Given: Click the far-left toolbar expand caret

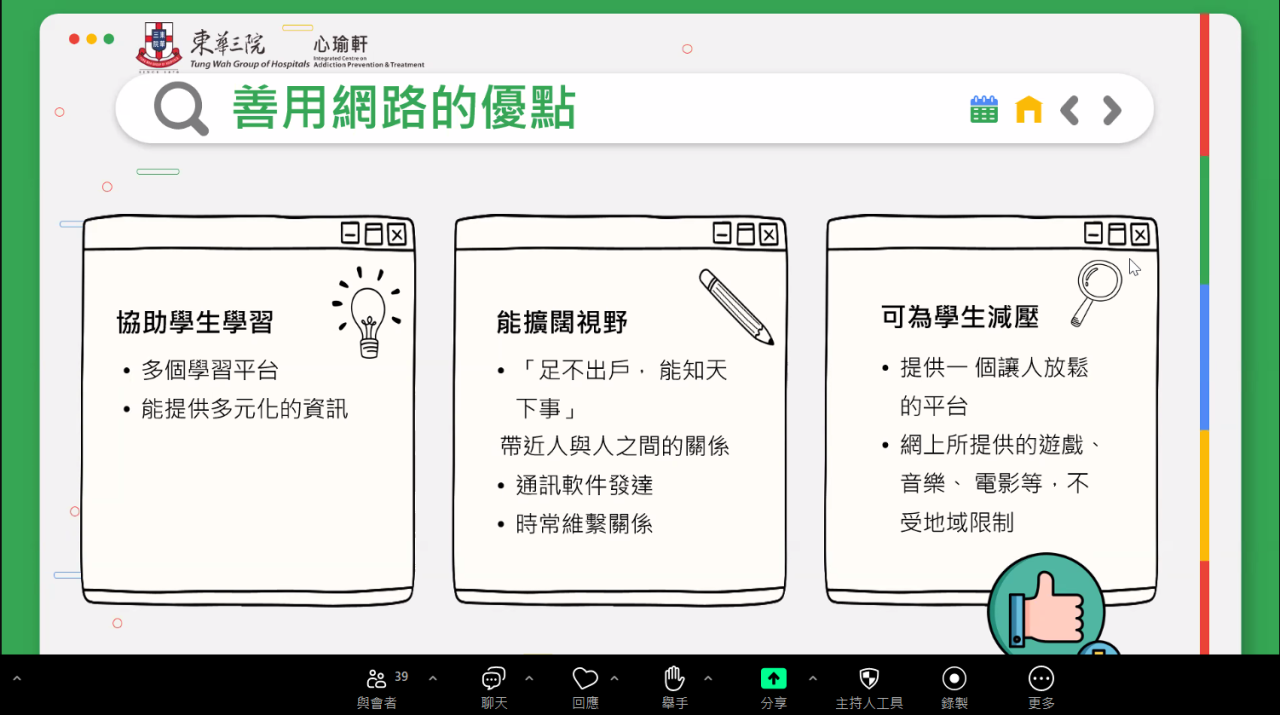Looking at the screenshot, I should (16, 679).
